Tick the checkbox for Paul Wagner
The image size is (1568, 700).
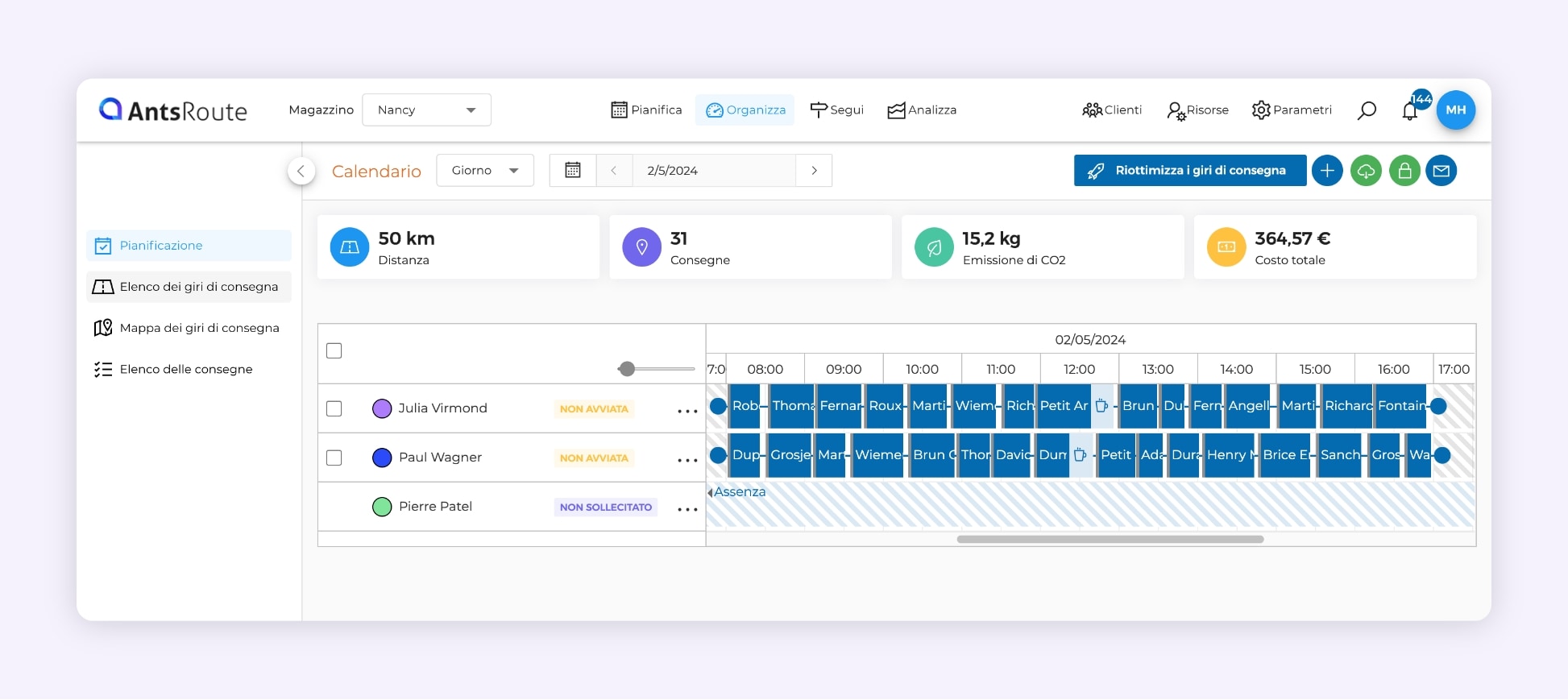[x=334, y=458]
